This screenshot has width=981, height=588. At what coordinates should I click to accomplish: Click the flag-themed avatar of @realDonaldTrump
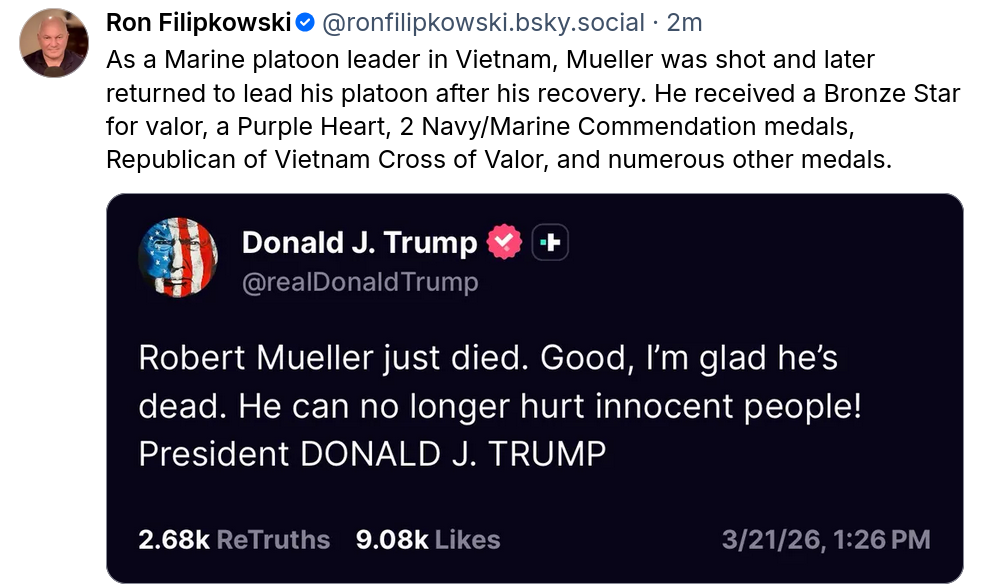coord(178,257)
